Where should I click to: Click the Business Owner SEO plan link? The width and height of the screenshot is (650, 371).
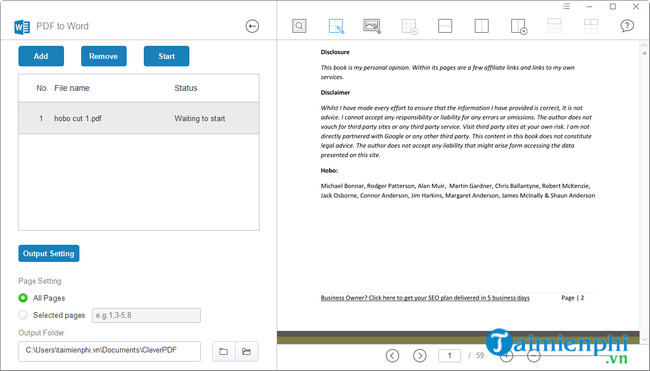coord(425,298)
